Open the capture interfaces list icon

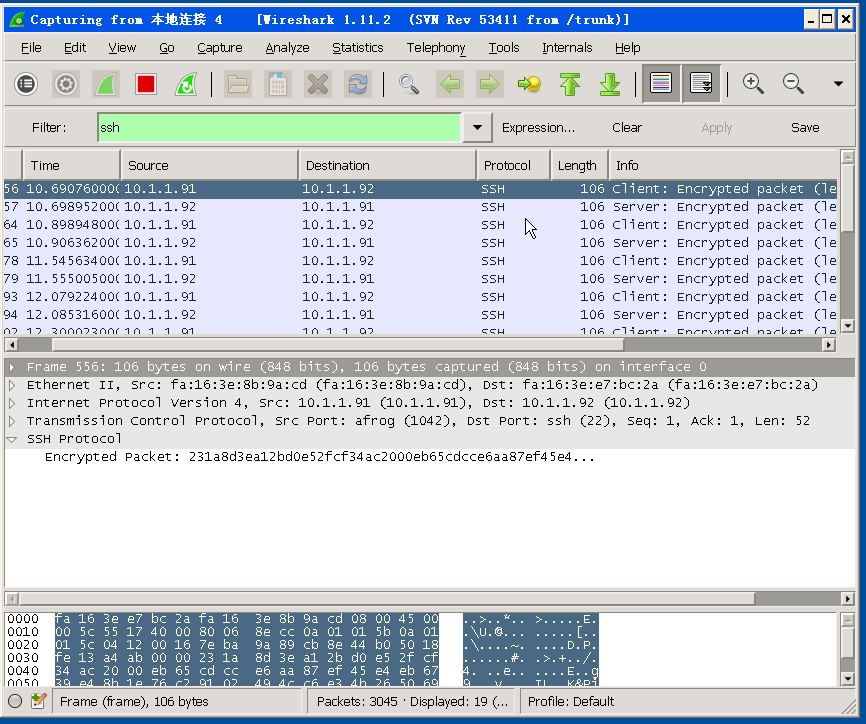pos(26,84)
